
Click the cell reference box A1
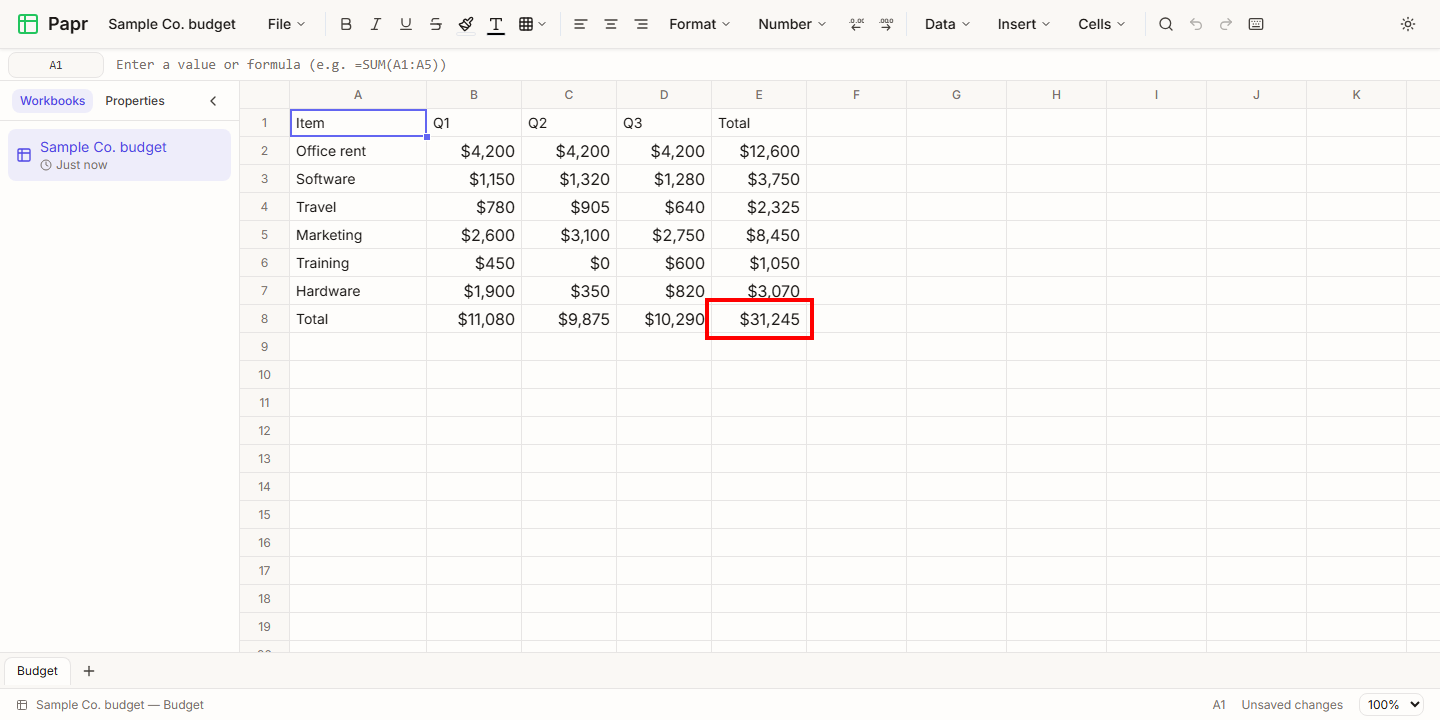click(56, 65)
